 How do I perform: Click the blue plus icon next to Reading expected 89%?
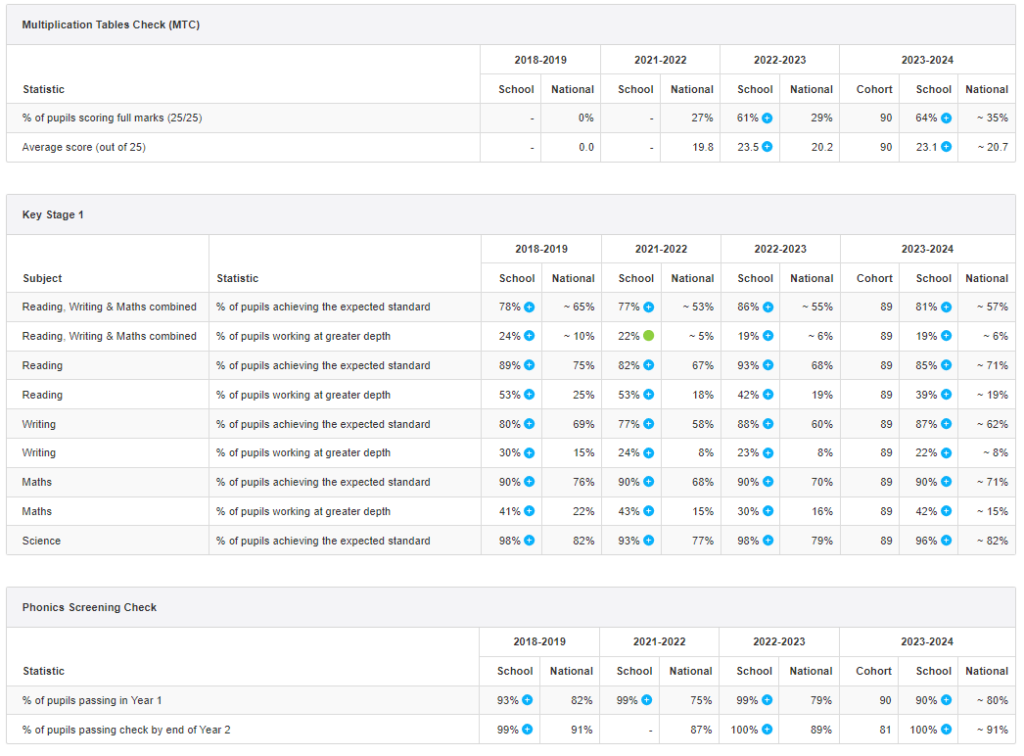tap(530, 365)
